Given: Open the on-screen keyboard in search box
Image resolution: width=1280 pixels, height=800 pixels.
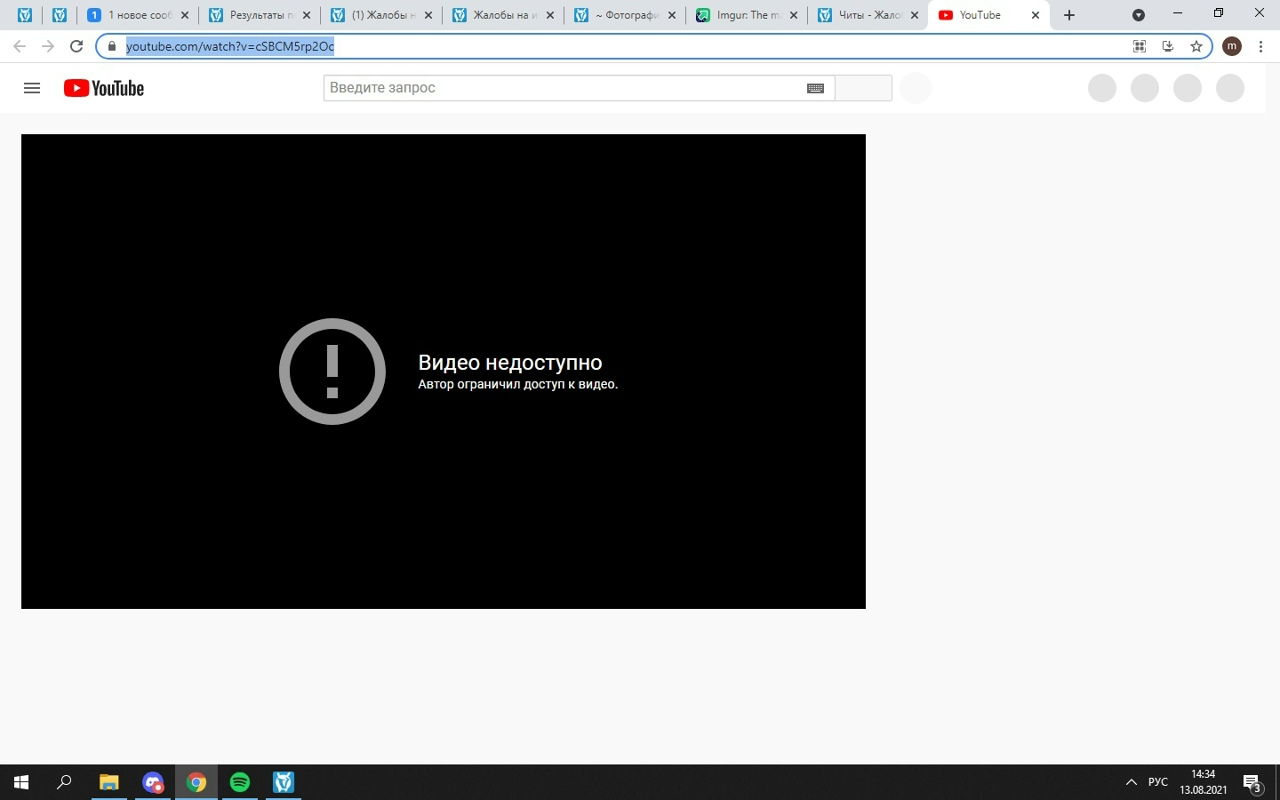Looking at the screenshot, I should point(815,88).
